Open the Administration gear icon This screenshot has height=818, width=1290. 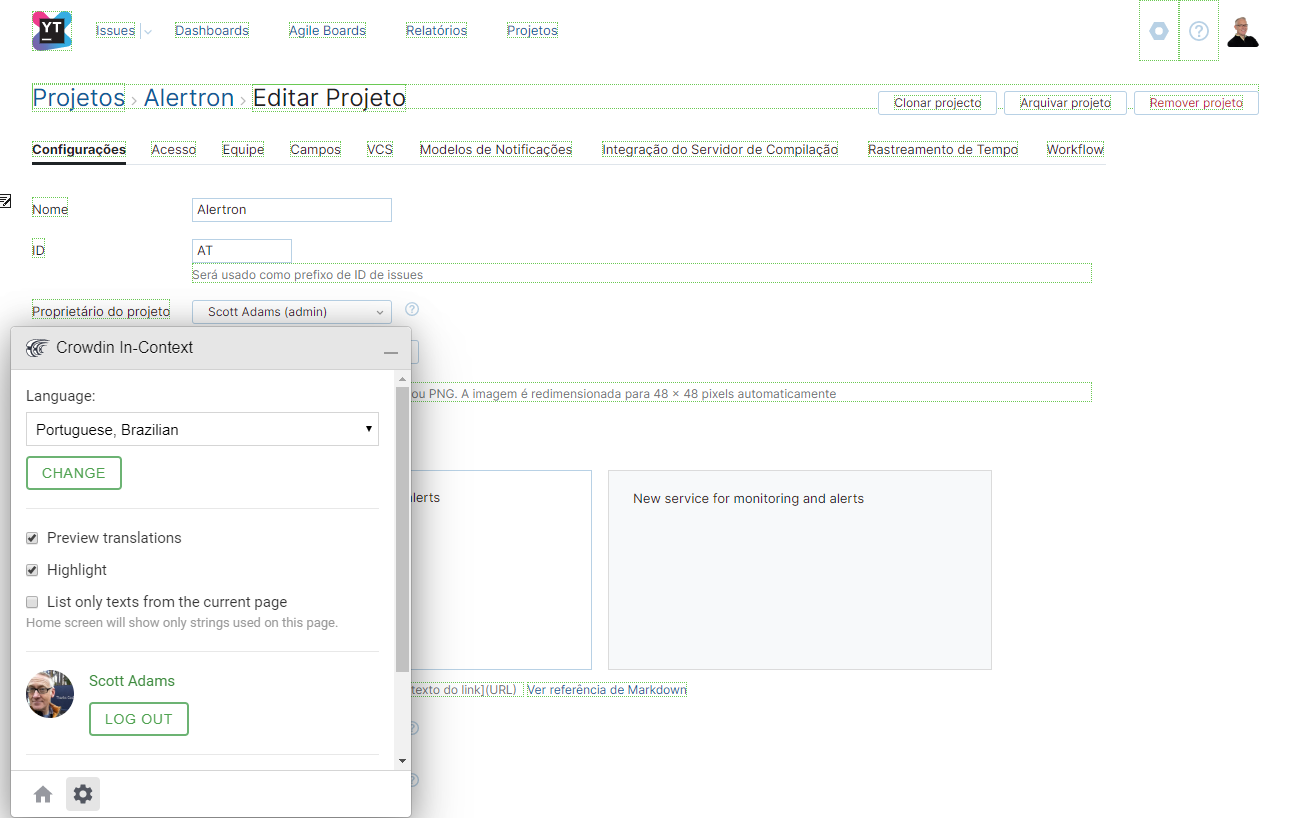click(1158, 30)
